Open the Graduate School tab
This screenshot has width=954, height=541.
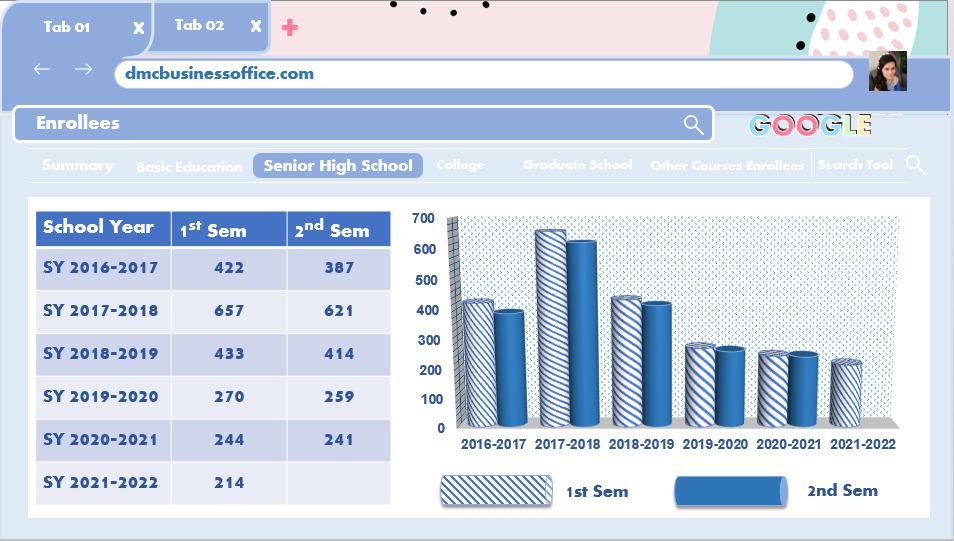(x=577, y=165)
